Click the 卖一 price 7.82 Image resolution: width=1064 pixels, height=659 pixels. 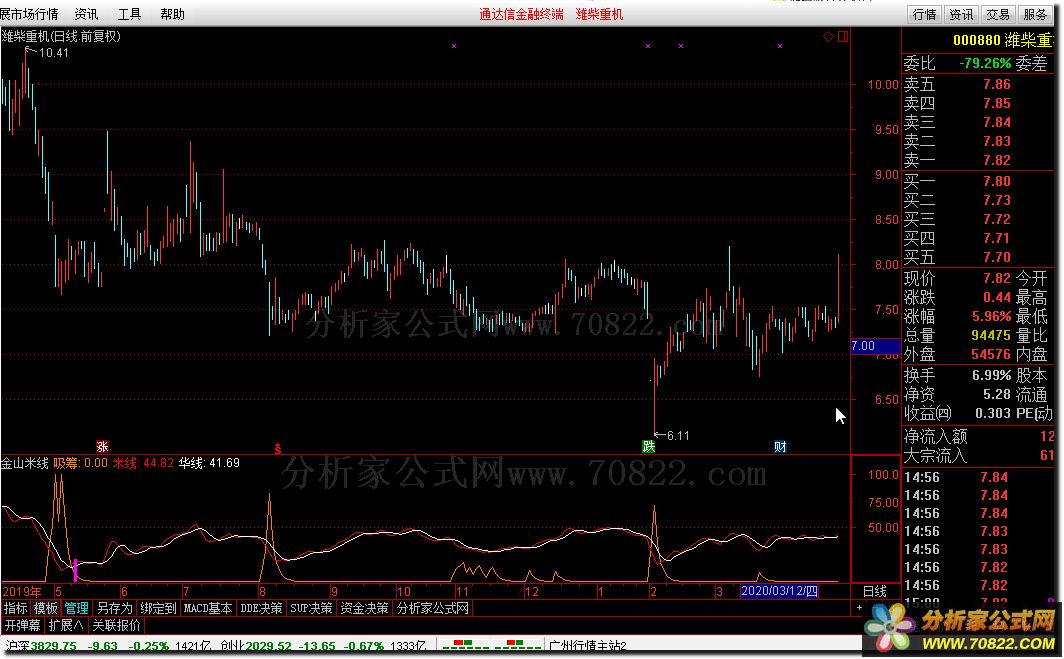coord(997,160)
